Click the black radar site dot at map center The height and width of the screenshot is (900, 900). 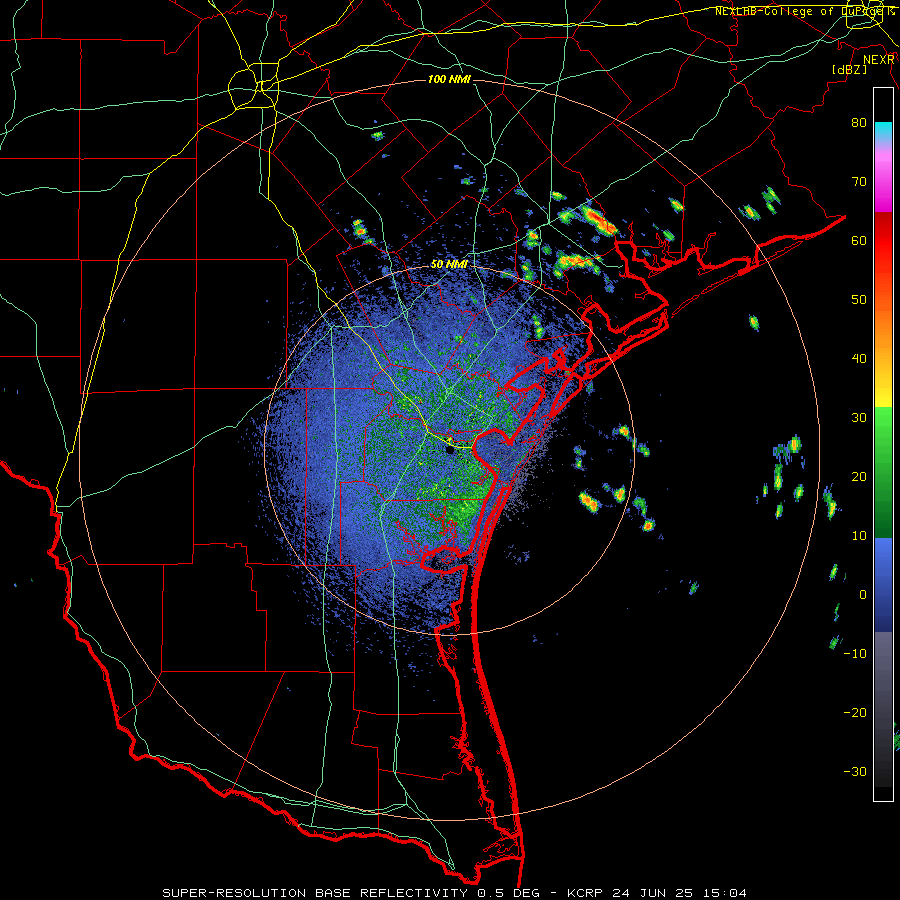[x=451, y=450]
